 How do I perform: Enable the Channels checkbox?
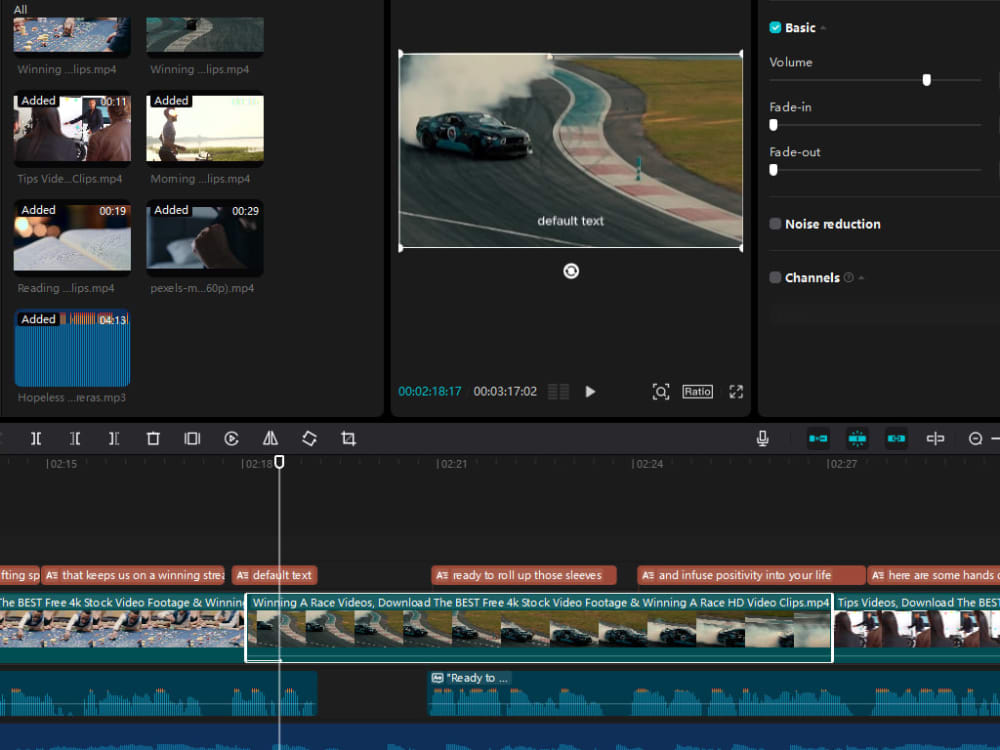[x=775, y=277]
